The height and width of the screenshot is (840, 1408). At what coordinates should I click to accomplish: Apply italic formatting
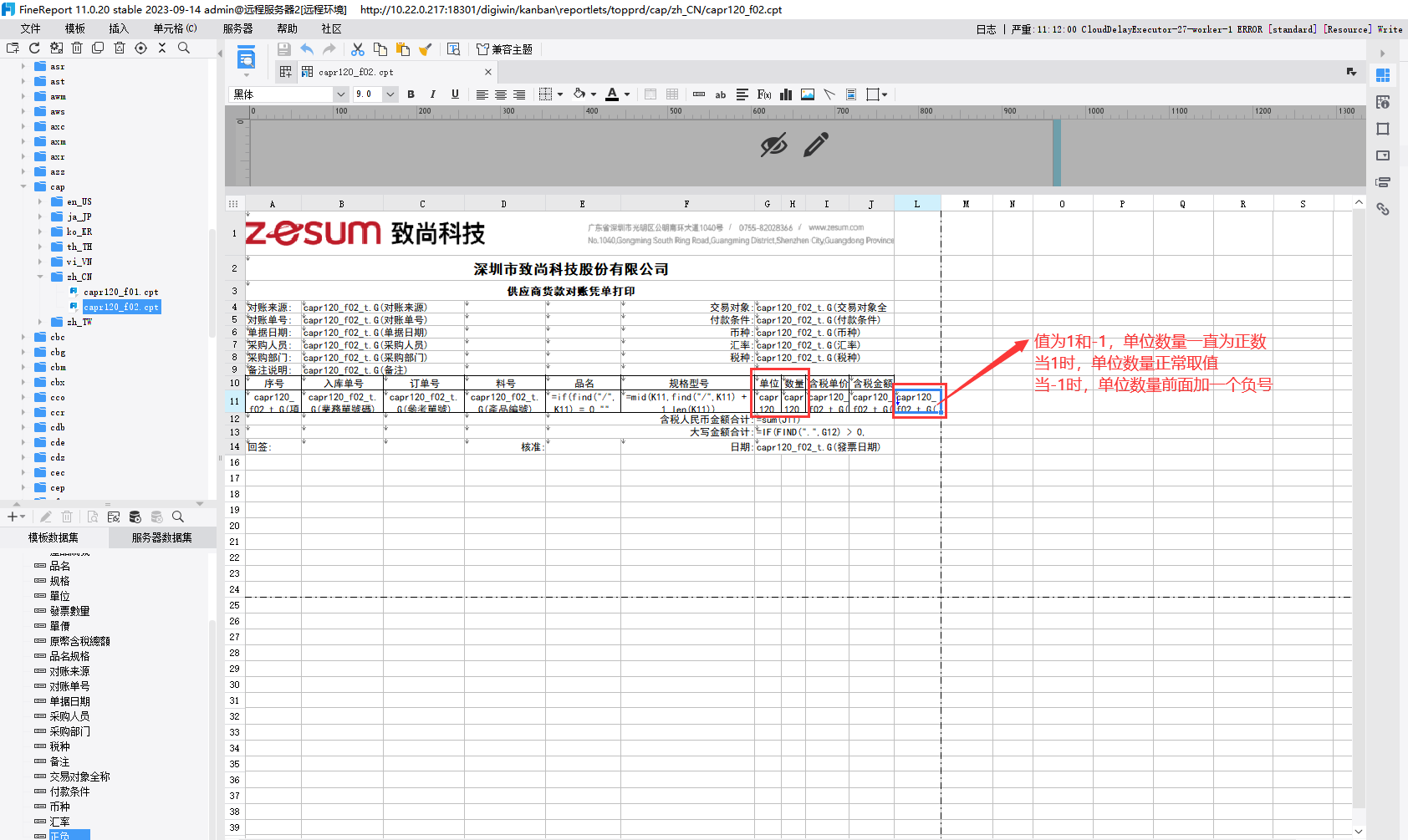point(432,94)
